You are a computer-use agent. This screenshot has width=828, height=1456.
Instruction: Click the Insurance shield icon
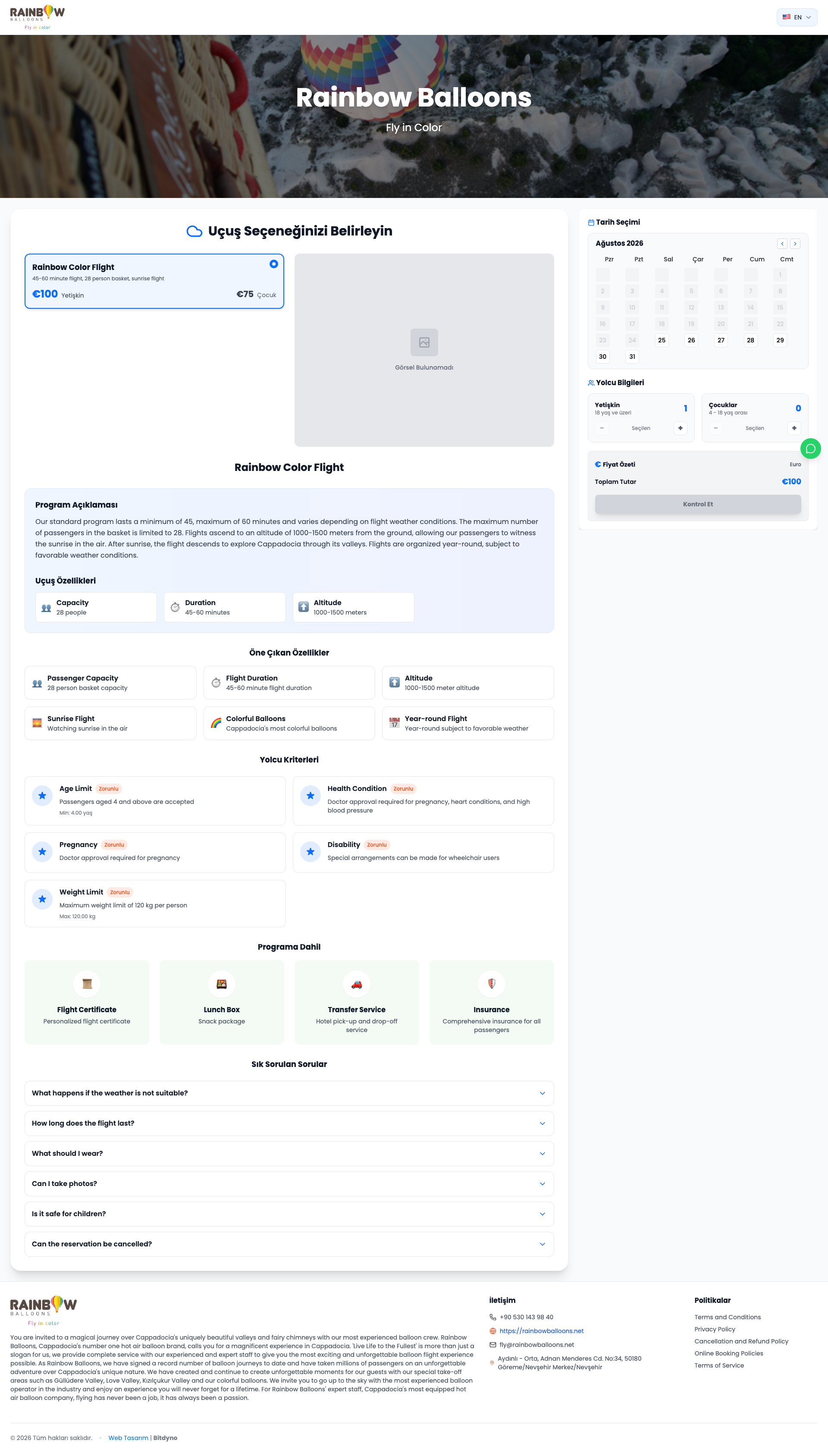(x=492, y=984)
